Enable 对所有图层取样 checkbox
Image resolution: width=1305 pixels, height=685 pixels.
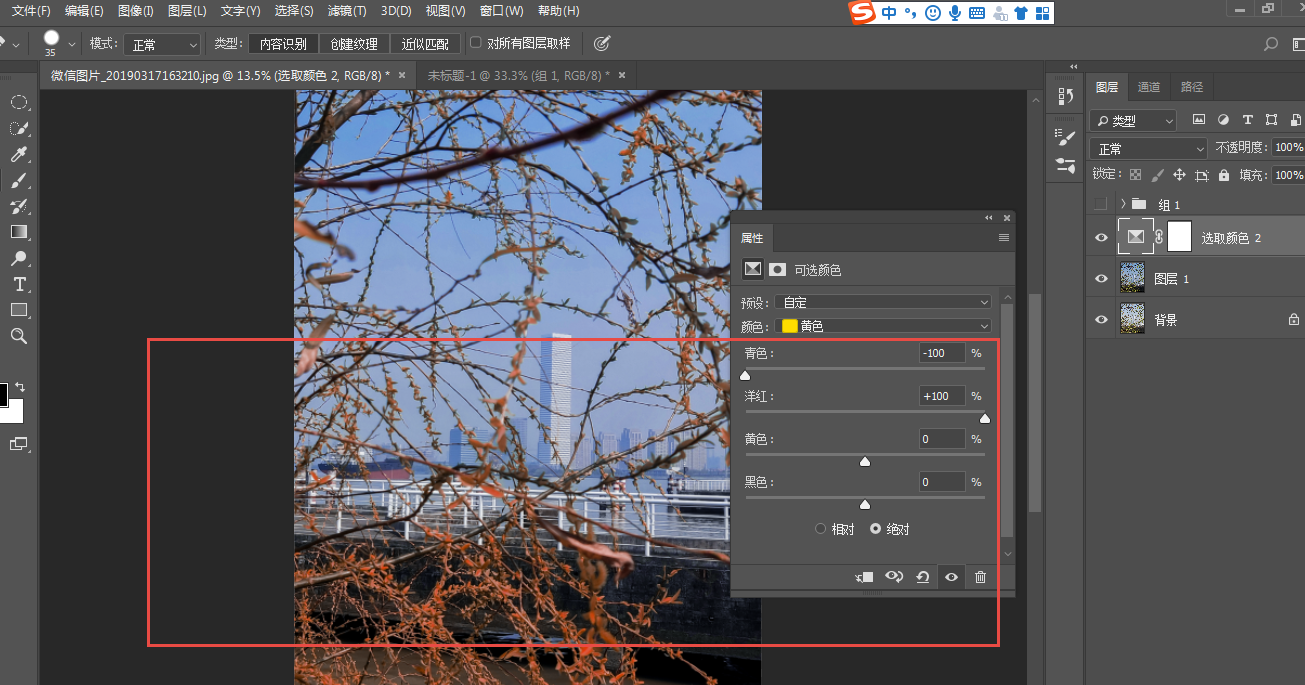click(476, 43)
